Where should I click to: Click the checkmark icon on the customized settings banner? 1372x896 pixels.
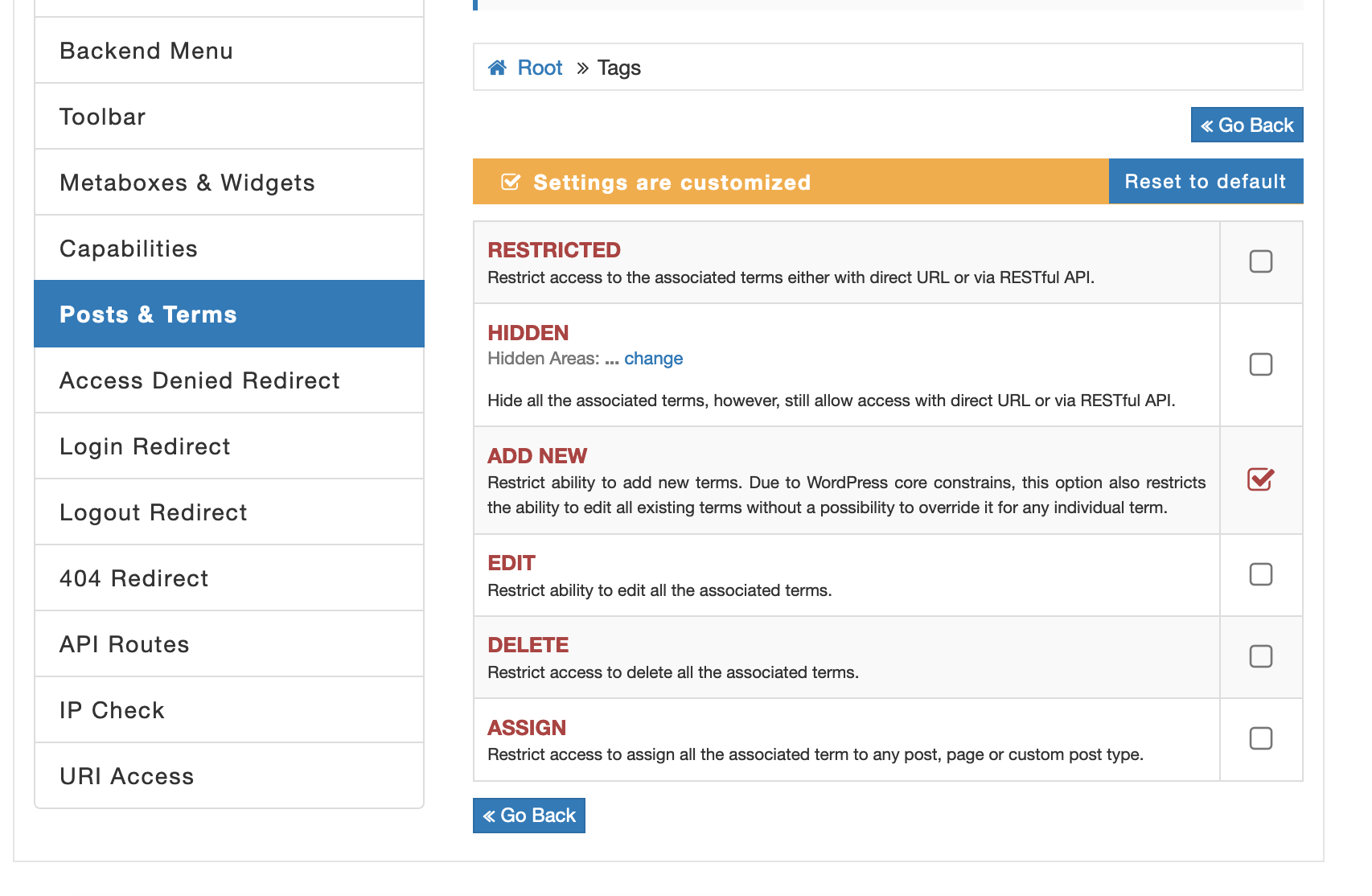click(509, 183)
